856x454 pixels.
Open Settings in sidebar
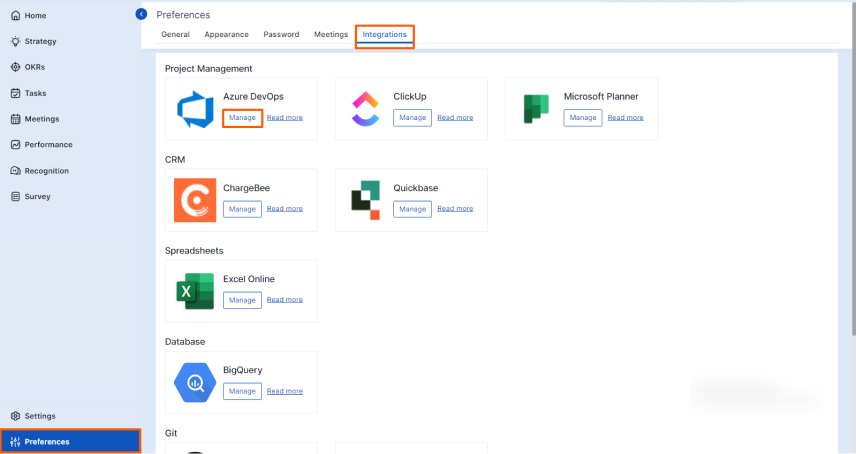tap(40, 416)
